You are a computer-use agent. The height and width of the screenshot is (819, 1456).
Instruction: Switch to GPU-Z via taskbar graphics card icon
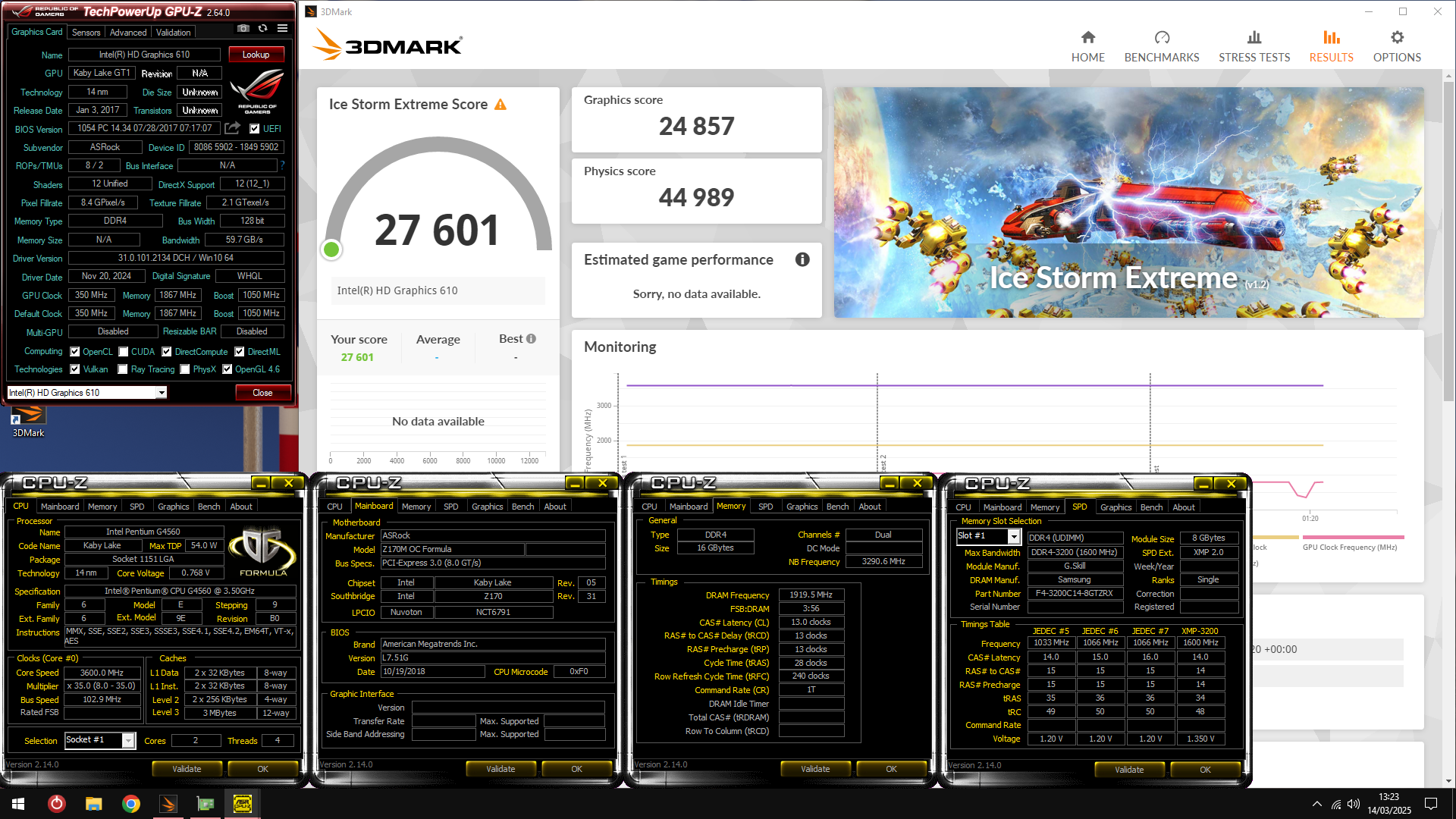tap(205, 804)
